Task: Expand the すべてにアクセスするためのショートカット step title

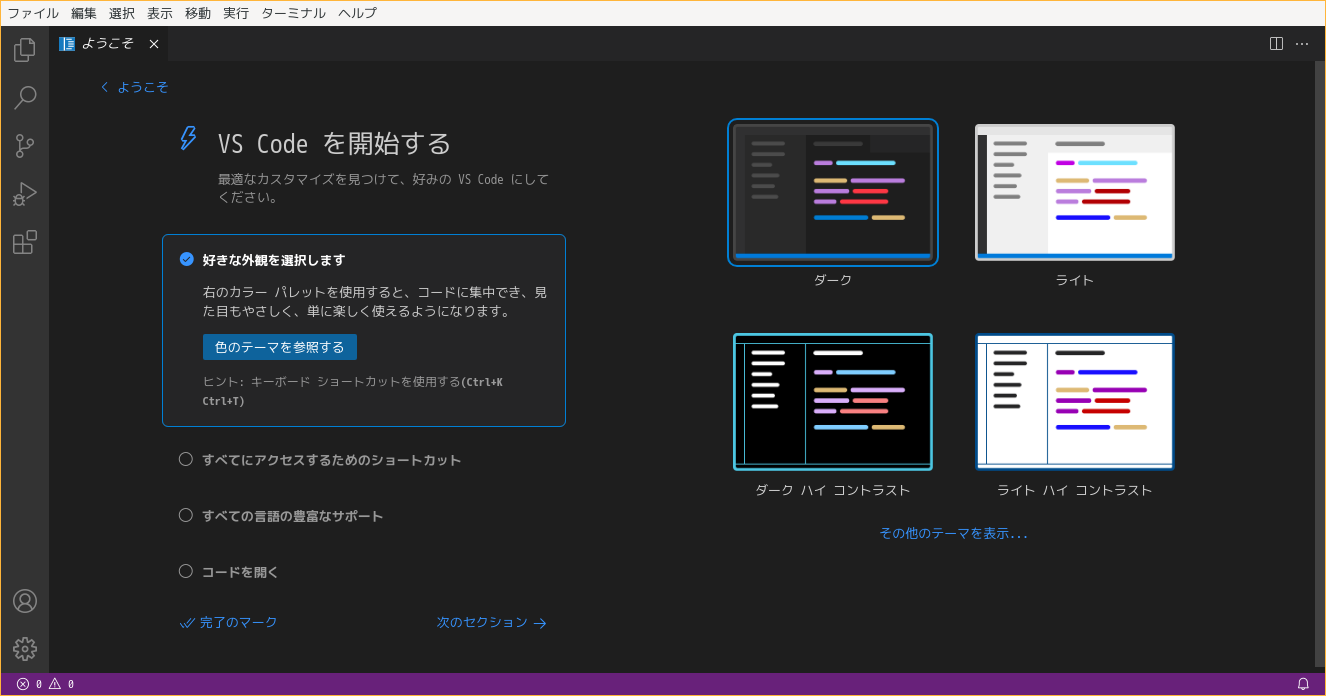Action: tap(332, 460)
